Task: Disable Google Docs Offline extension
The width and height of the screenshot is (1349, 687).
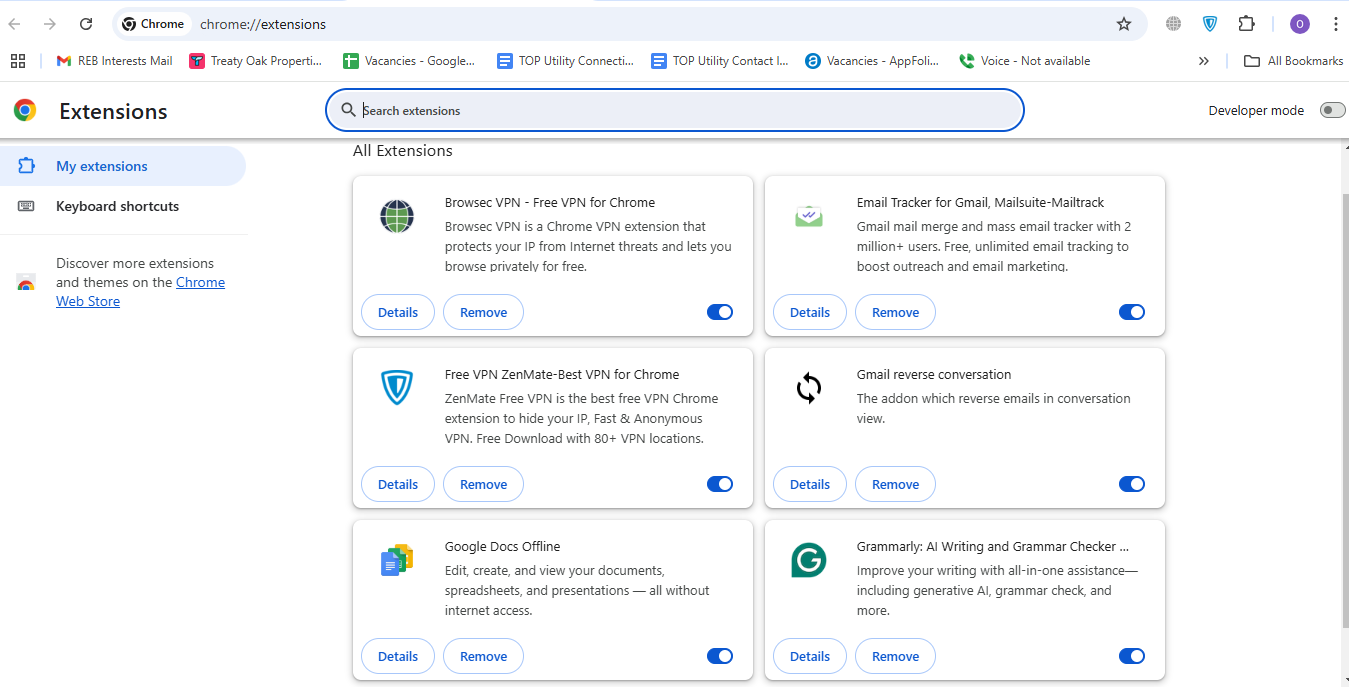Action: pos(720,656)
